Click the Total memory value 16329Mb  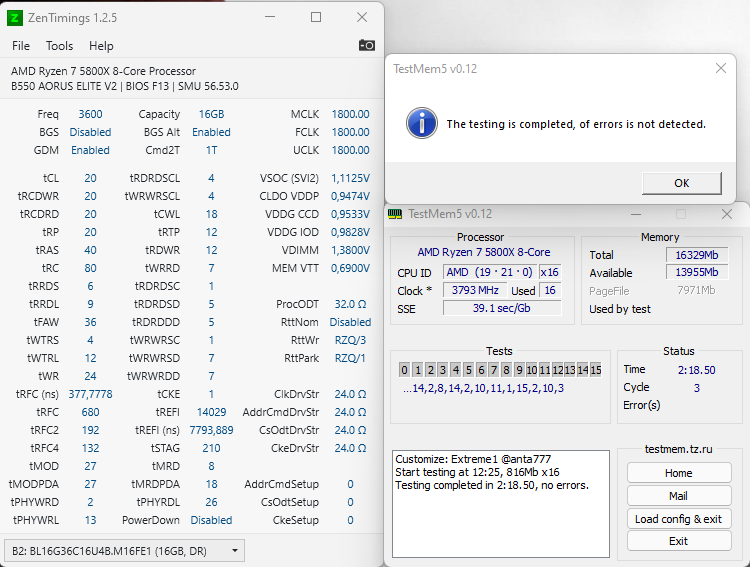pos(696,255)
